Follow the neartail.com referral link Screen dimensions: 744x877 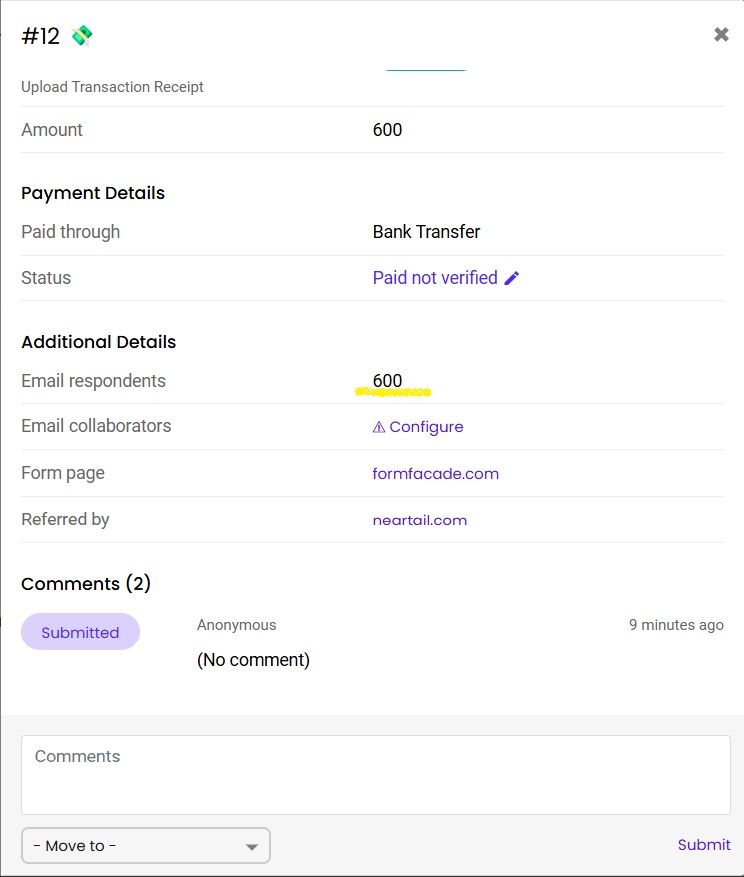tap(419, 520)
